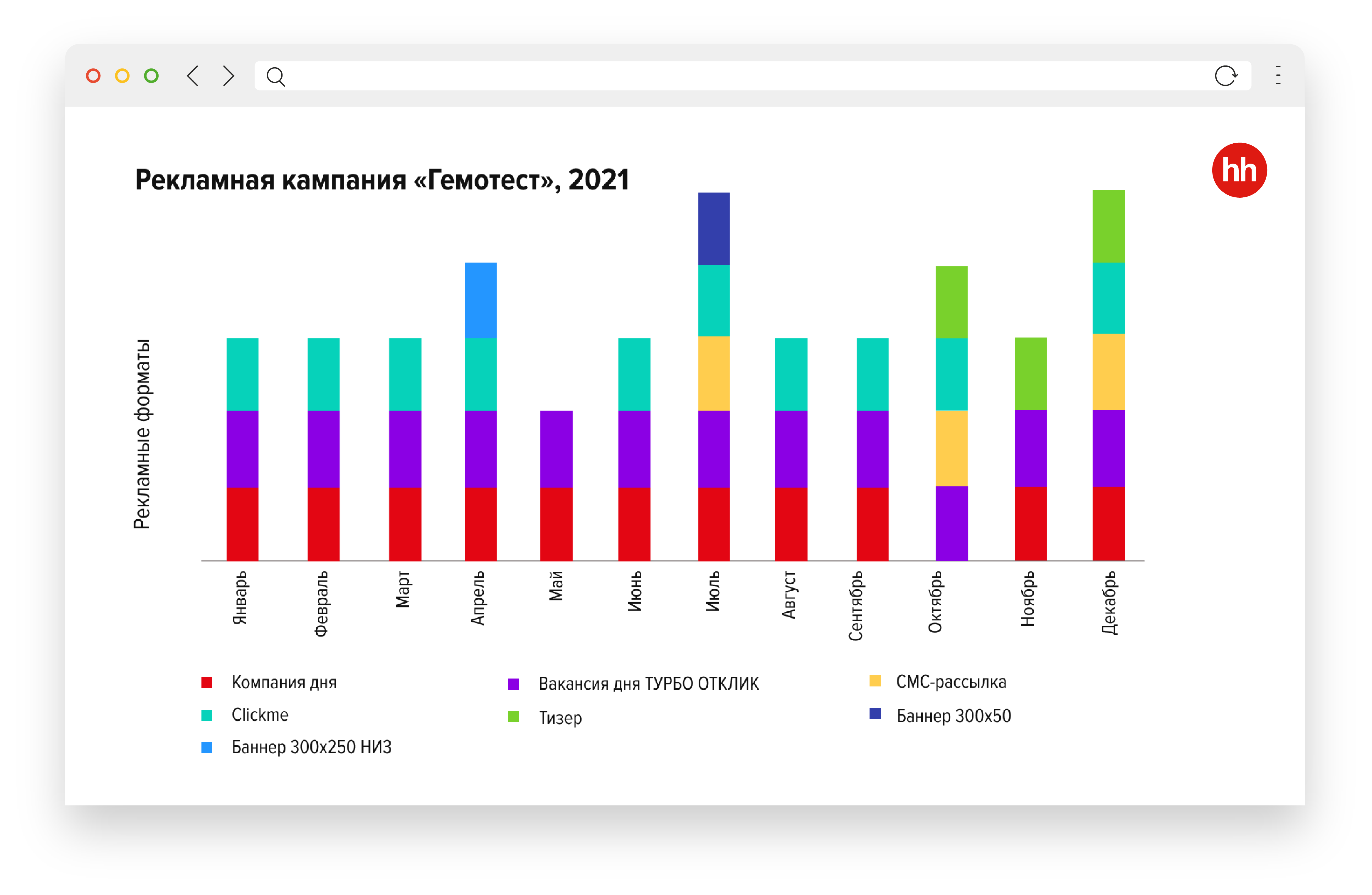Click the Июнь month label
1372x895 pixels.
[x=635, y=591]
